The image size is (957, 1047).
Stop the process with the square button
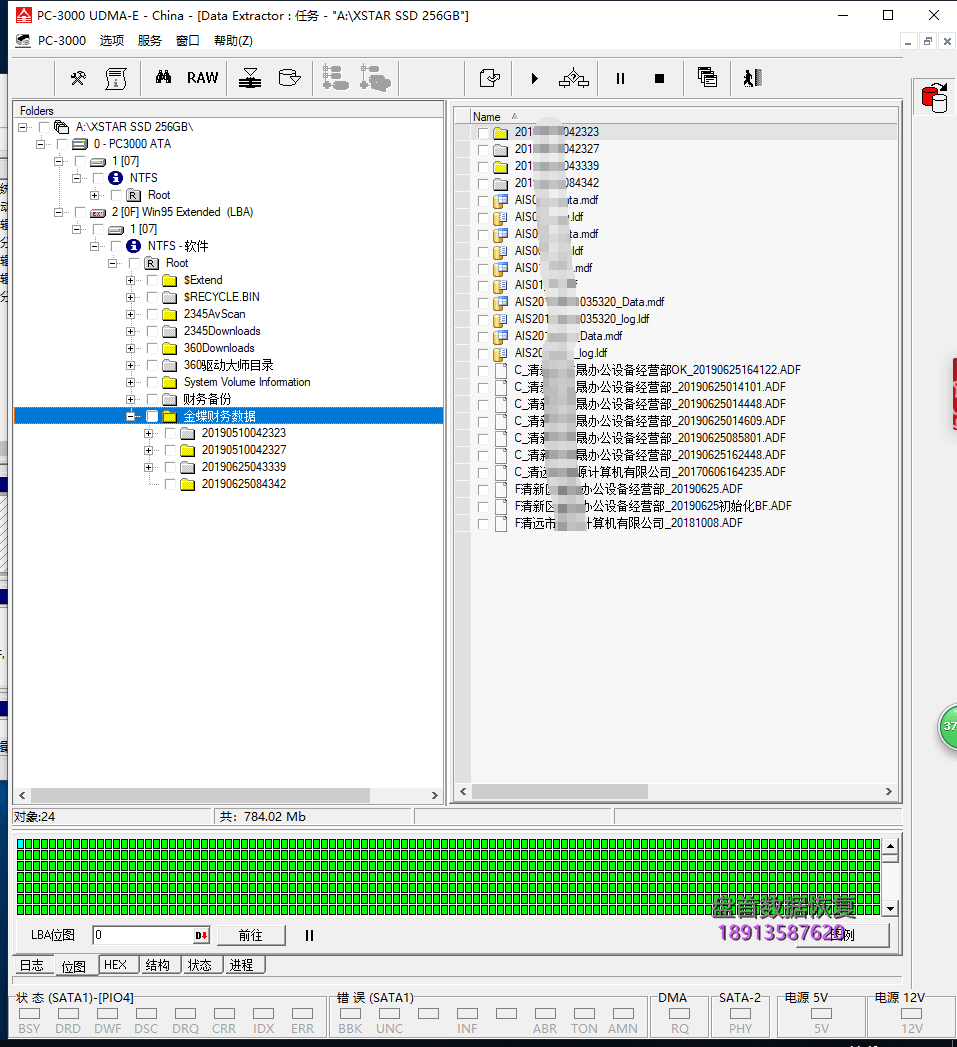click(x=660, y=79)
